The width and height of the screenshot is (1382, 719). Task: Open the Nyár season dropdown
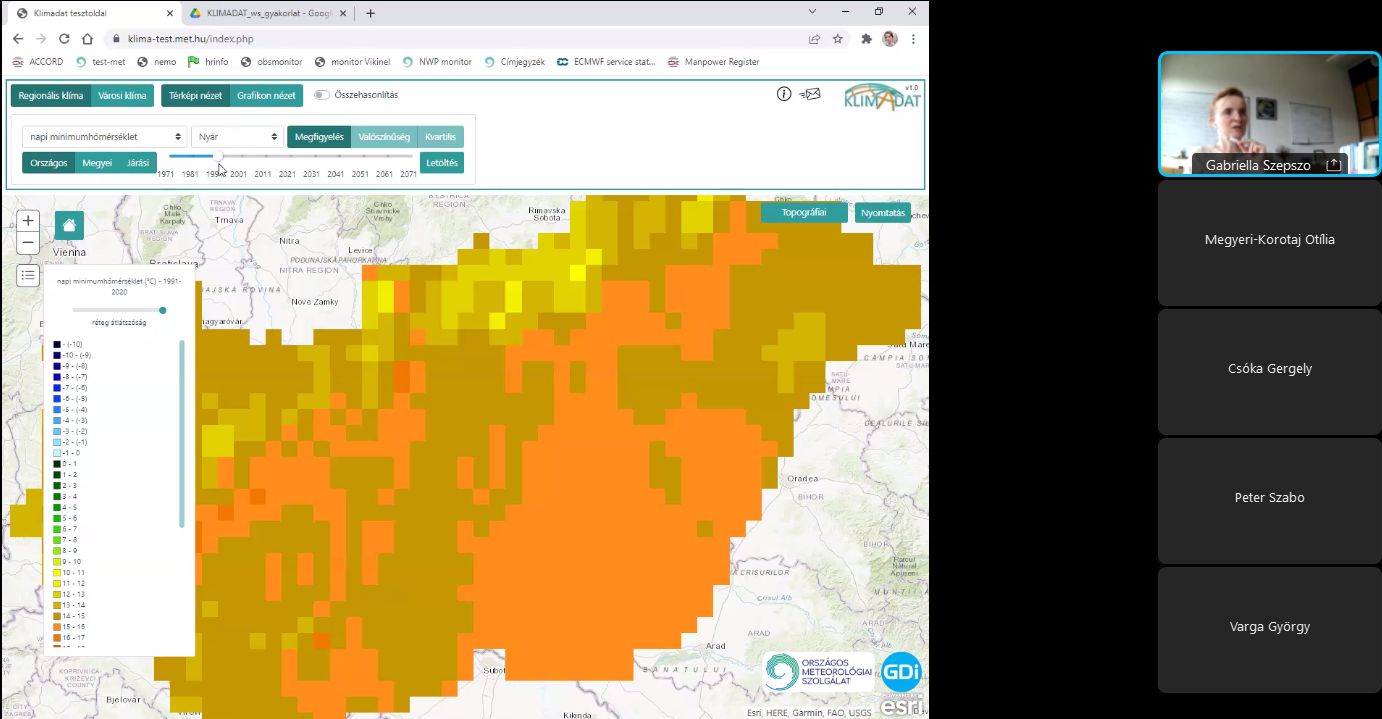(x=237, y=137)
